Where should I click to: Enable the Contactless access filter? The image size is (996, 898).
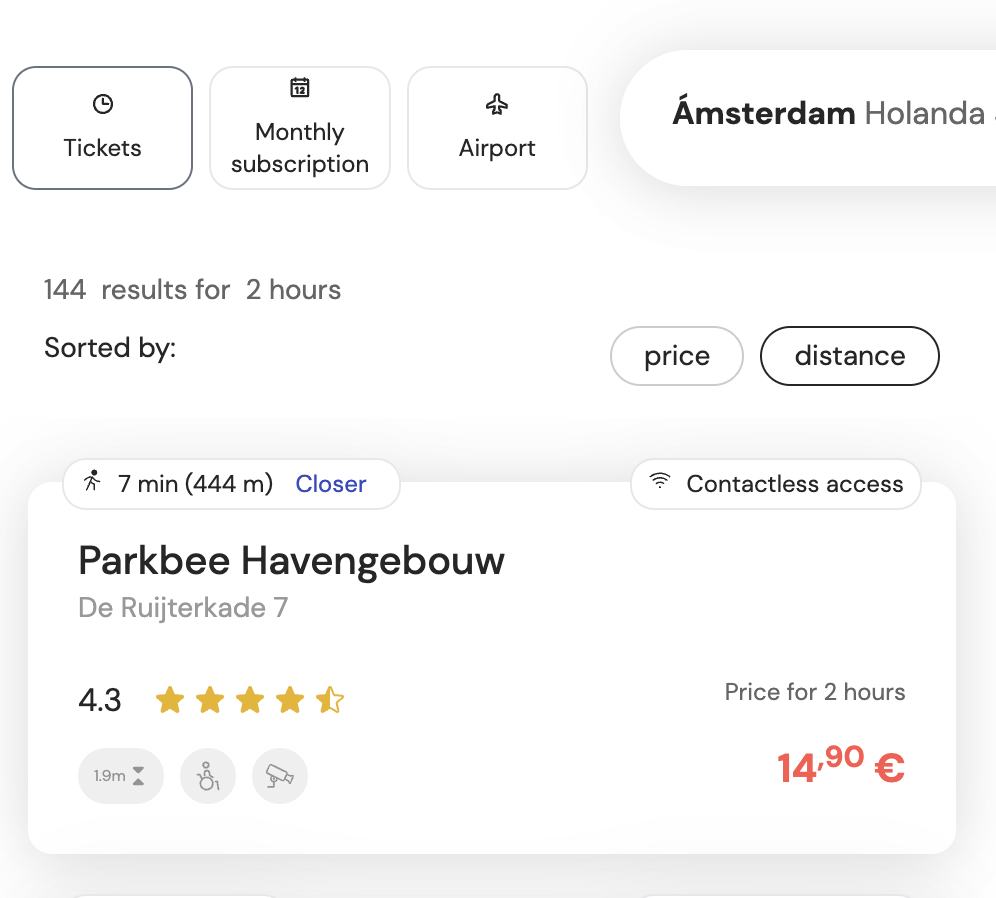click(775, 483)
